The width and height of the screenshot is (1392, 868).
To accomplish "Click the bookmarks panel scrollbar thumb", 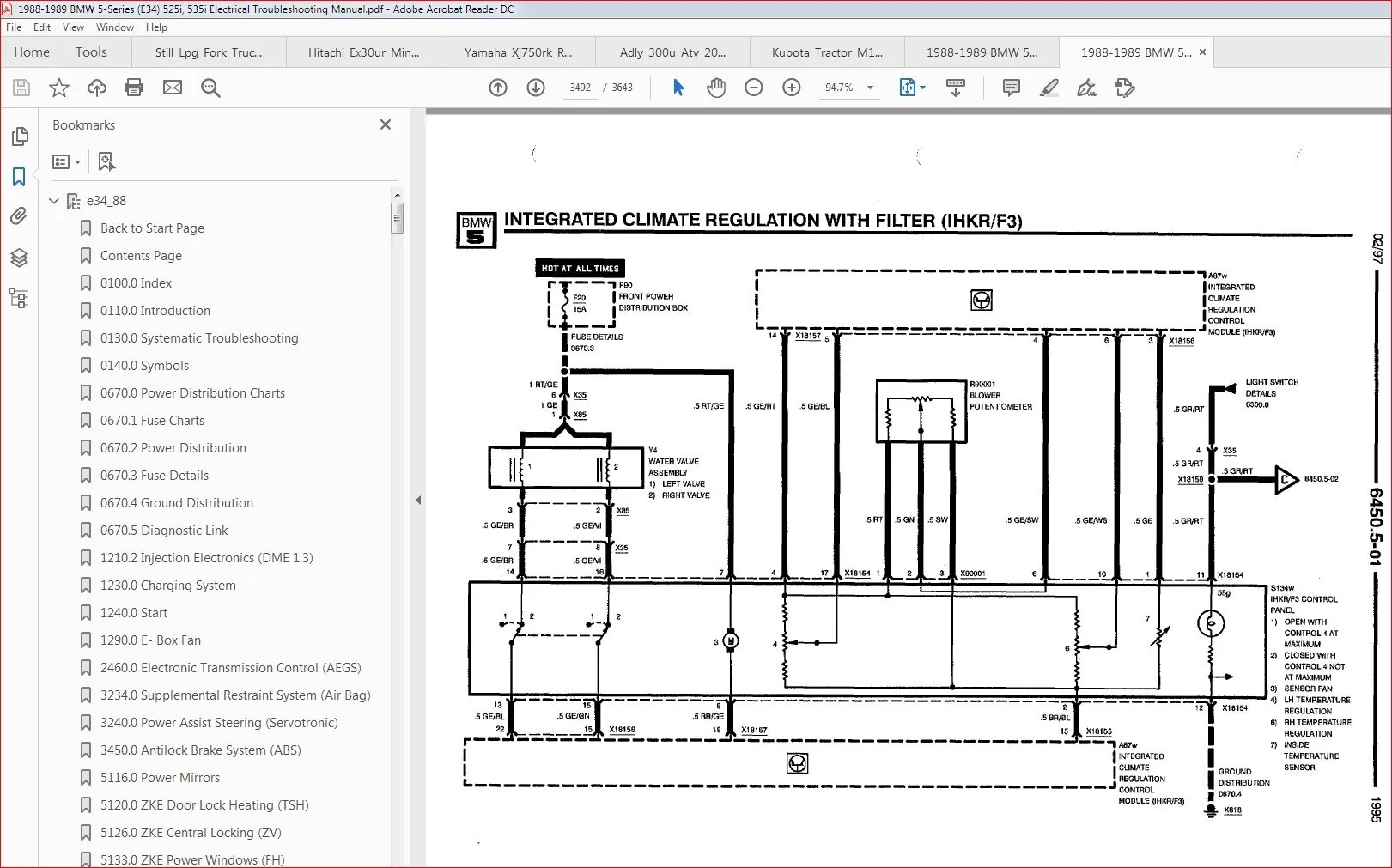I will (397, 218).
